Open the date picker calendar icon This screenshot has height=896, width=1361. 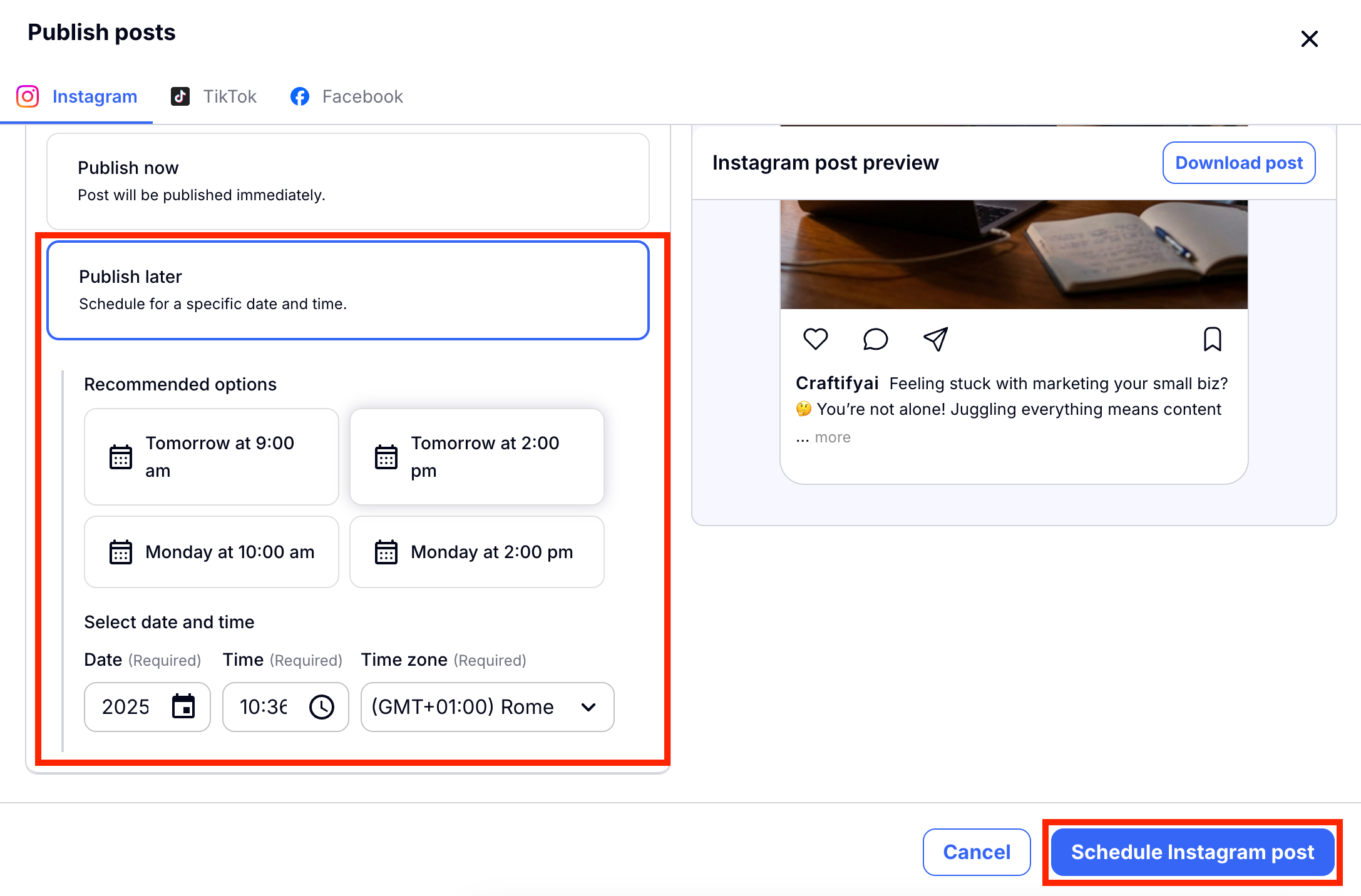click(x=183, y=706)
